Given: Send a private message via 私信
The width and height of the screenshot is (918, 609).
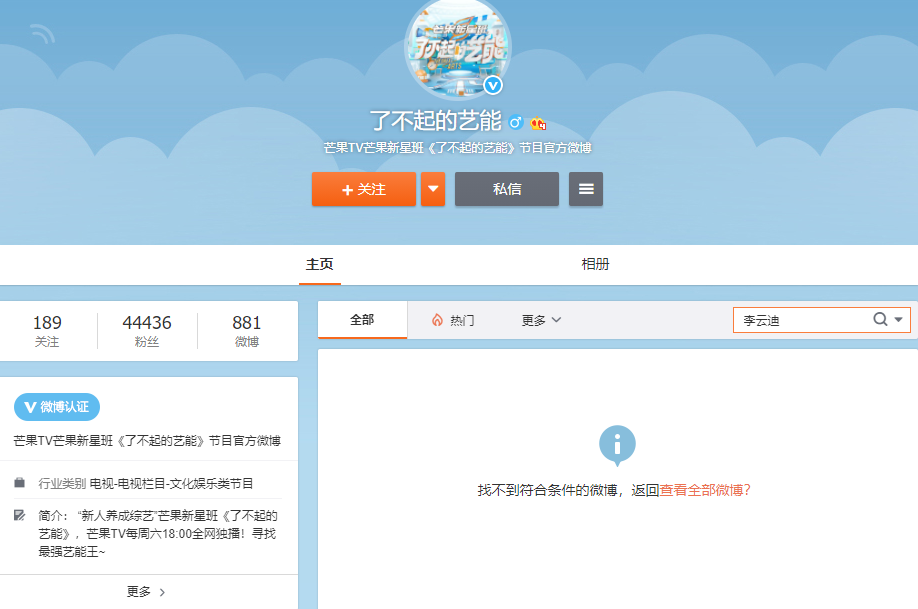Looking at the screenshot, I should click(507, 189).
